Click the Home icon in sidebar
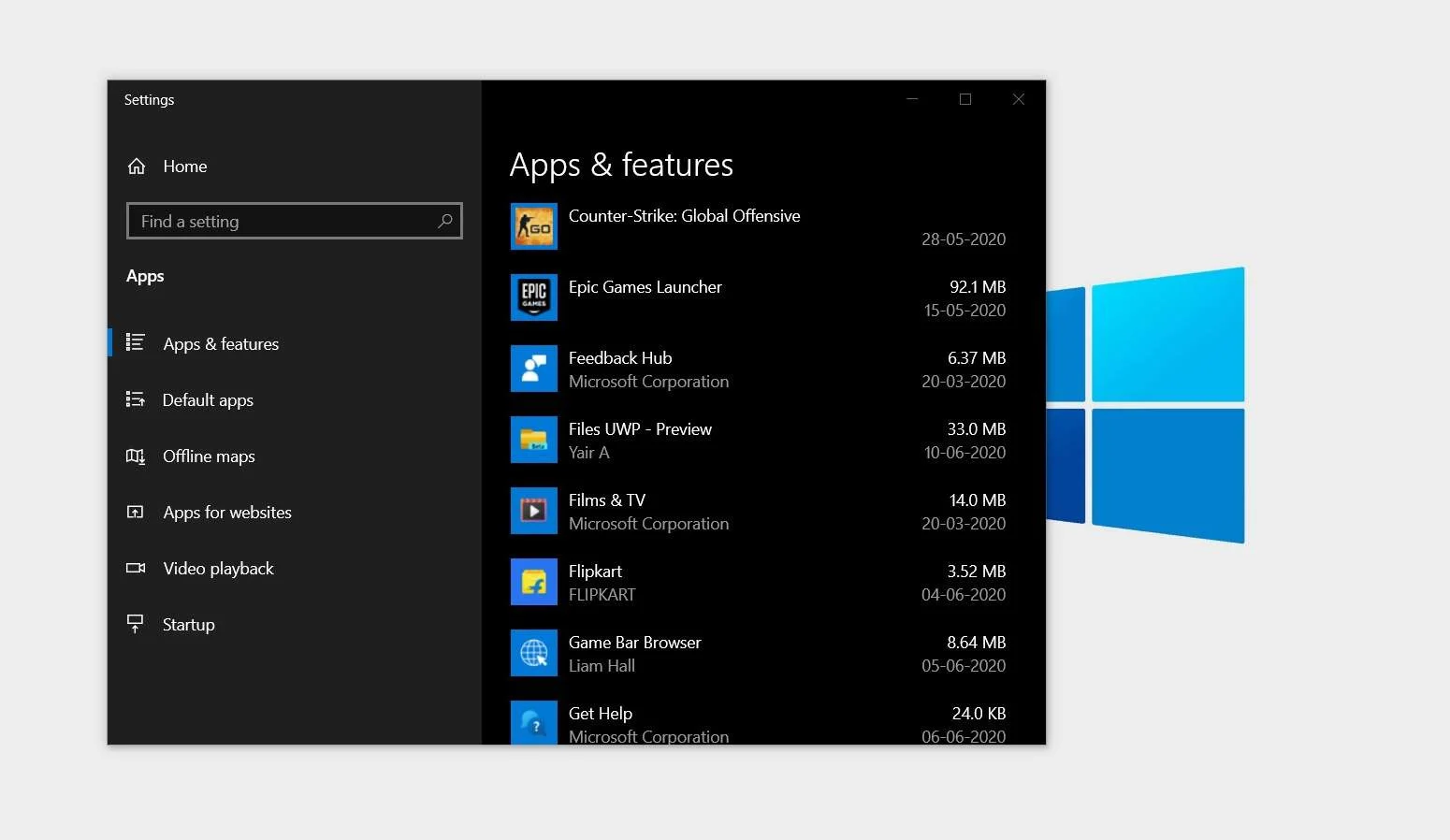Screen dimensions: 1450x840 137,167
